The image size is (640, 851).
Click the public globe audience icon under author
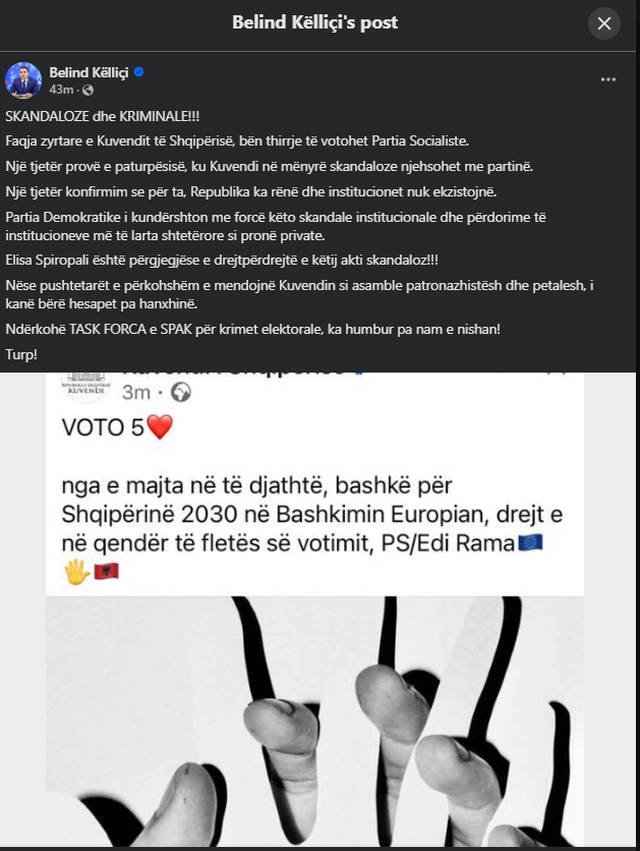click(x=87, y=90)
